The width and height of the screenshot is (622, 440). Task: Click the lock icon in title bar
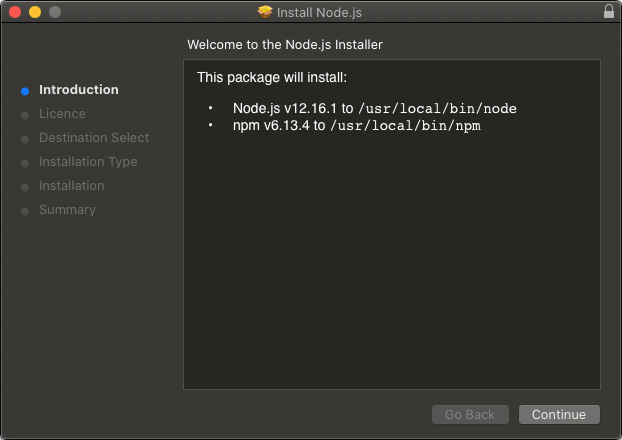(609, 12)
